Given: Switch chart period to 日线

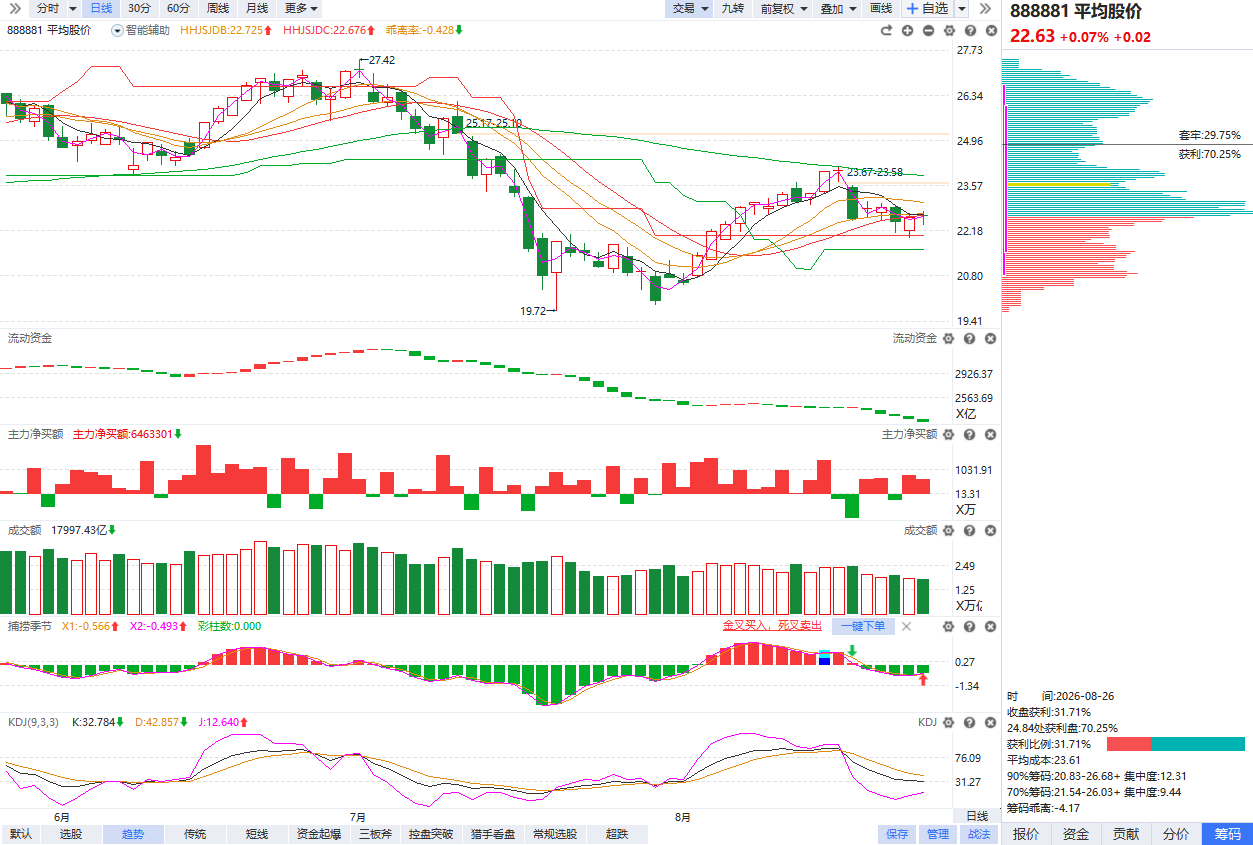Looking at the screenshot, I should tap(101, 8).
